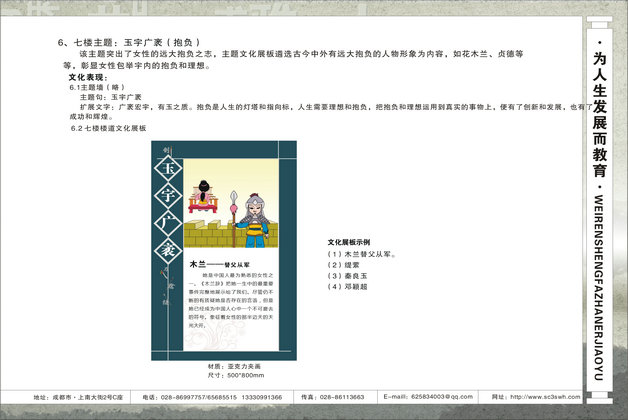Click the mobile number "13330991366" in footer
The width and height of the screenshot is (628, 420).
[262, 397]
